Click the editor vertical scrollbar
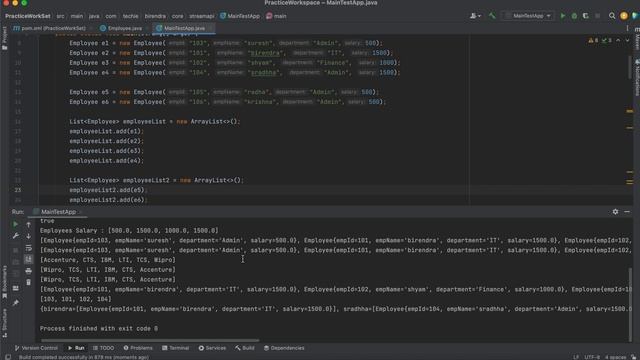The image size is (640, 360). coord(630,67)
